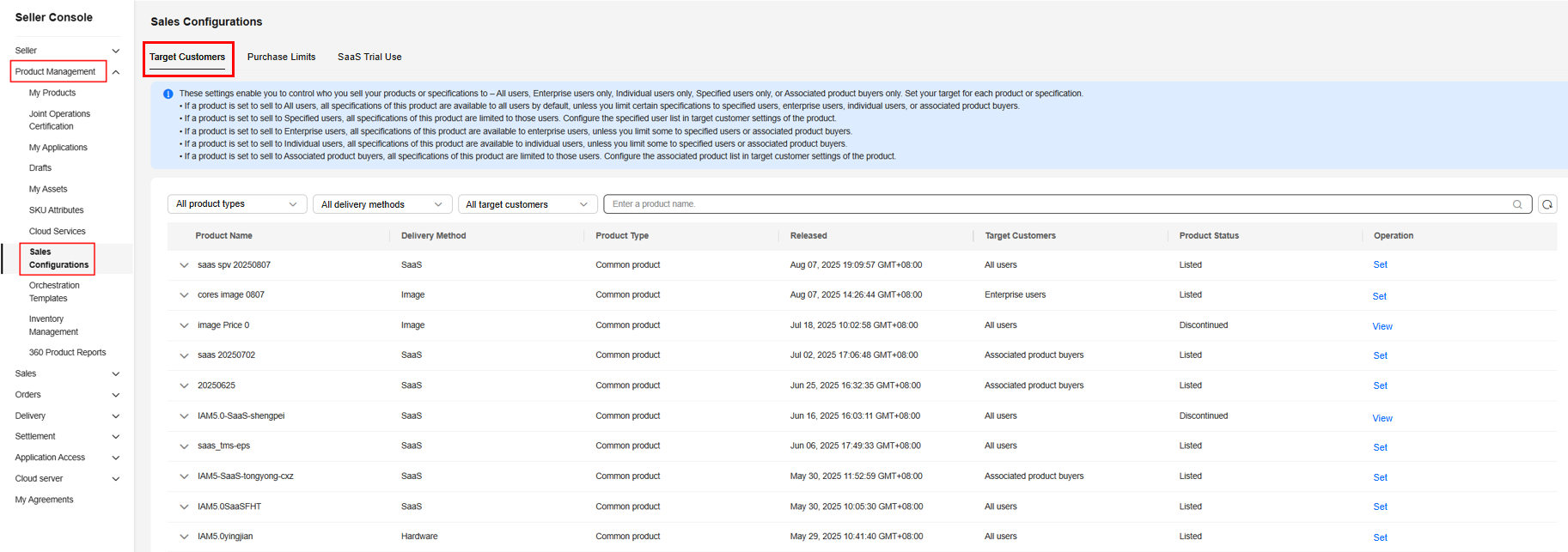Image resolution: width=1568 pixels, height=552 pixels.
Task: Click Set for saas spv 20250807
Action: click(x=1380, y=265)
